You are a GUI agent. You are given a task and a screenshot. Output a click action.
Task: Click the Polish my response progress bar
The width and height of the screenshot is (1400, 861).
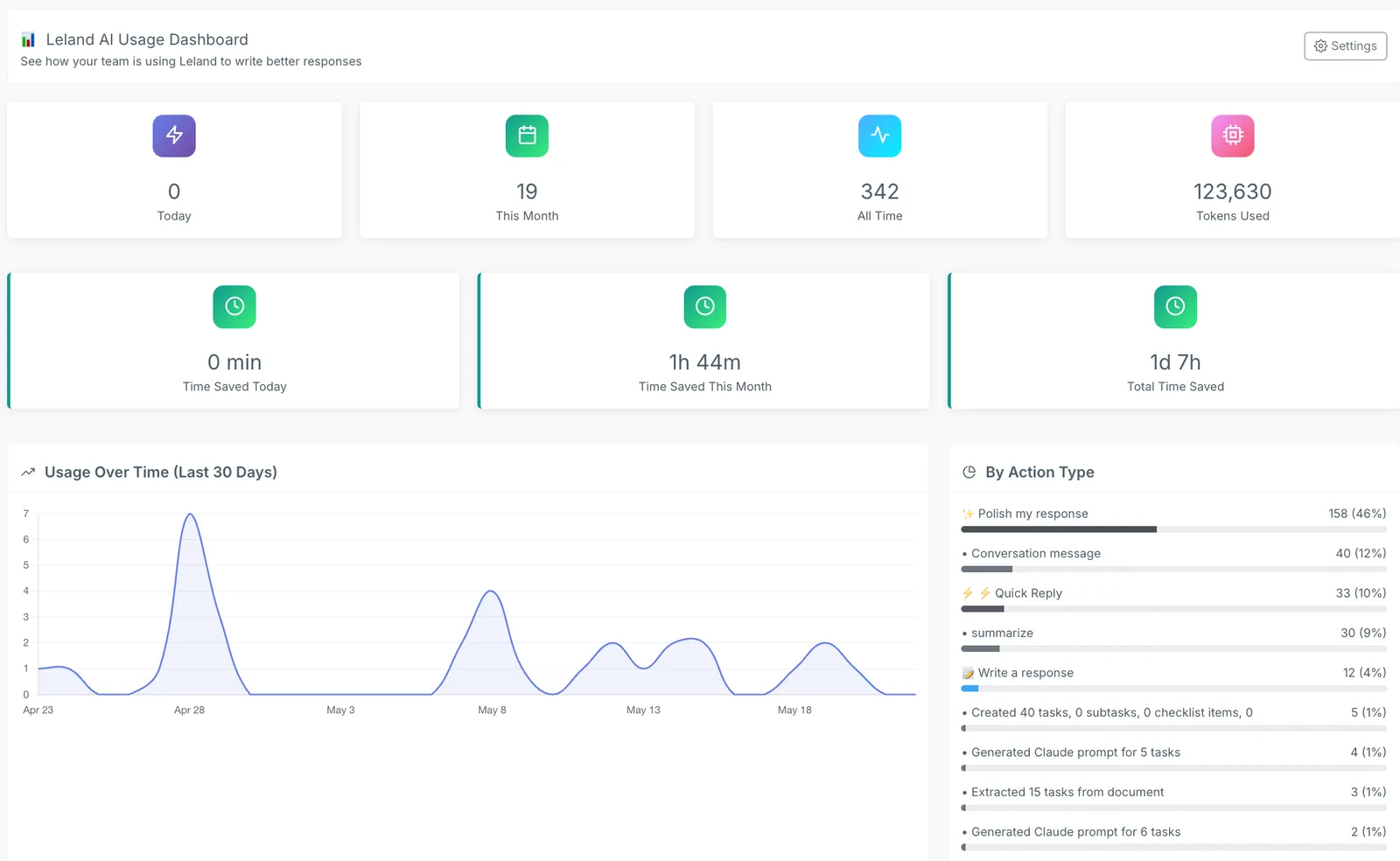click(1173, 529)
